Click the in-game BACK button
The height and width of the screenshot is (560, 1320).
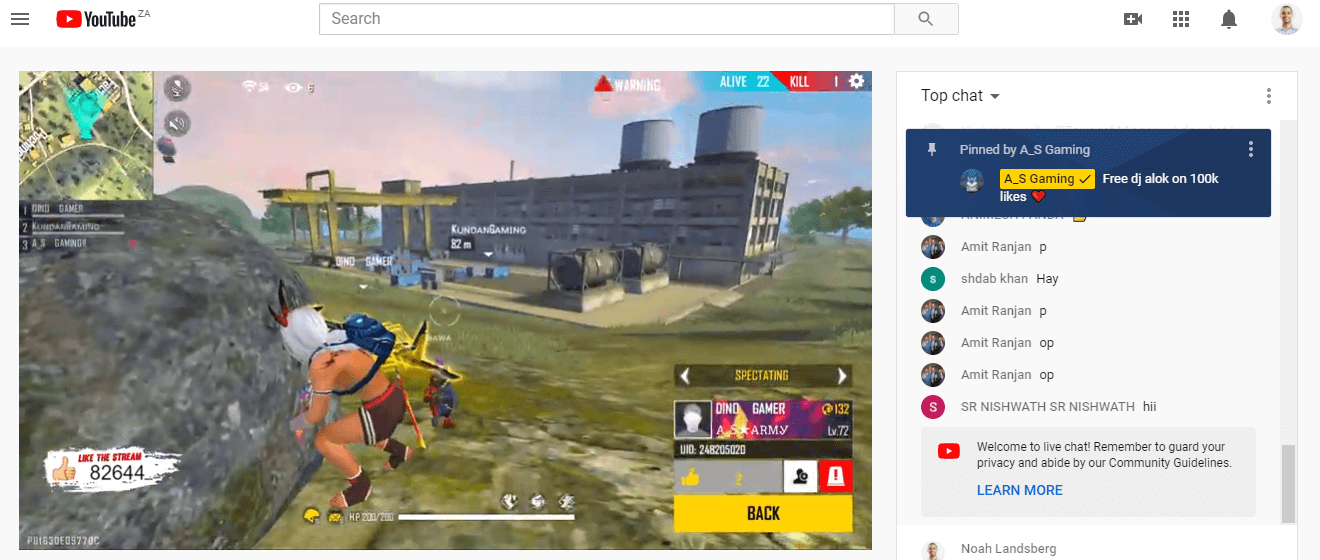pos(763,513)
